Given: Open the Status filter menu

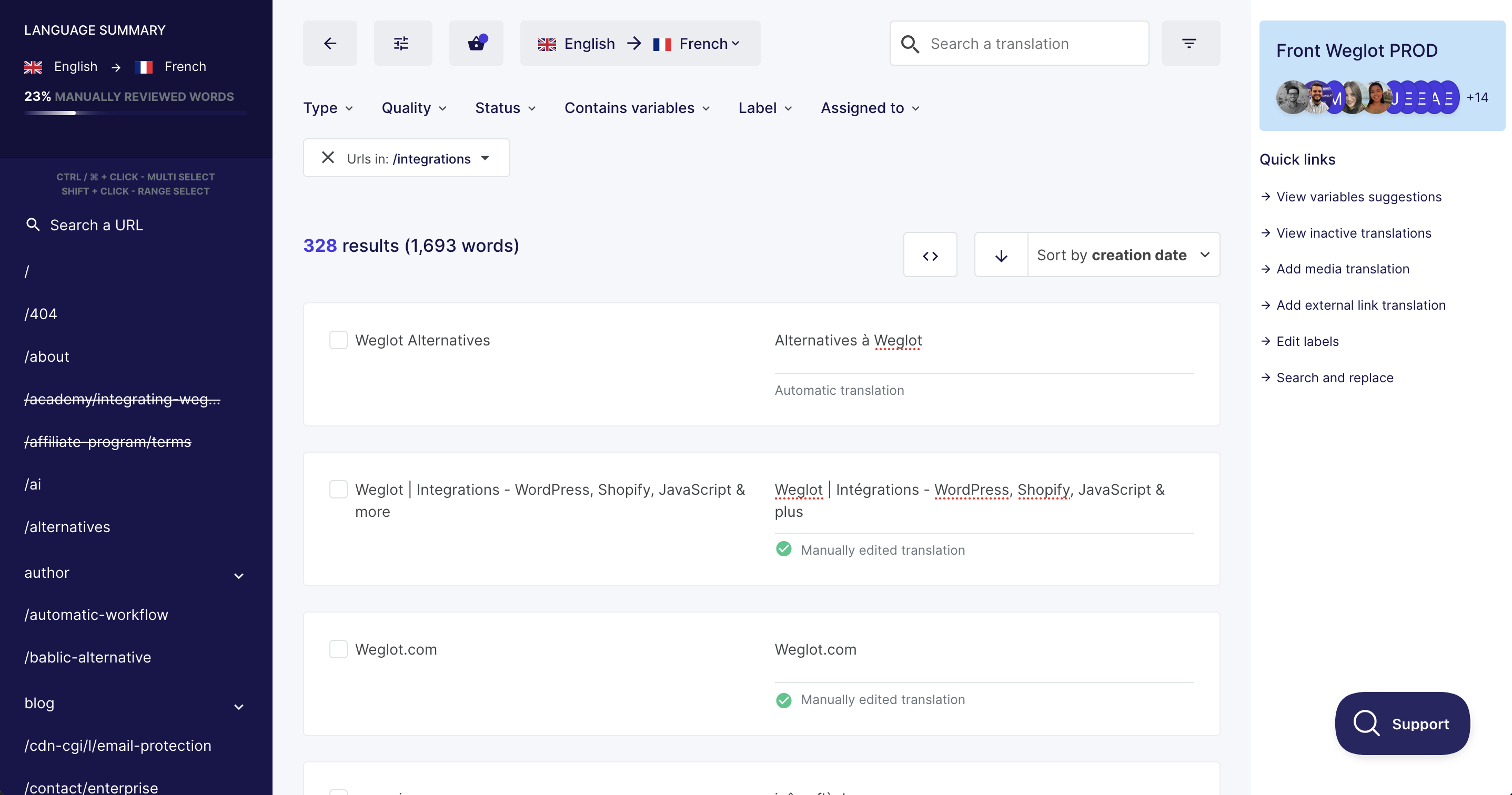Looking at the screenshot, I should [505, 108].
